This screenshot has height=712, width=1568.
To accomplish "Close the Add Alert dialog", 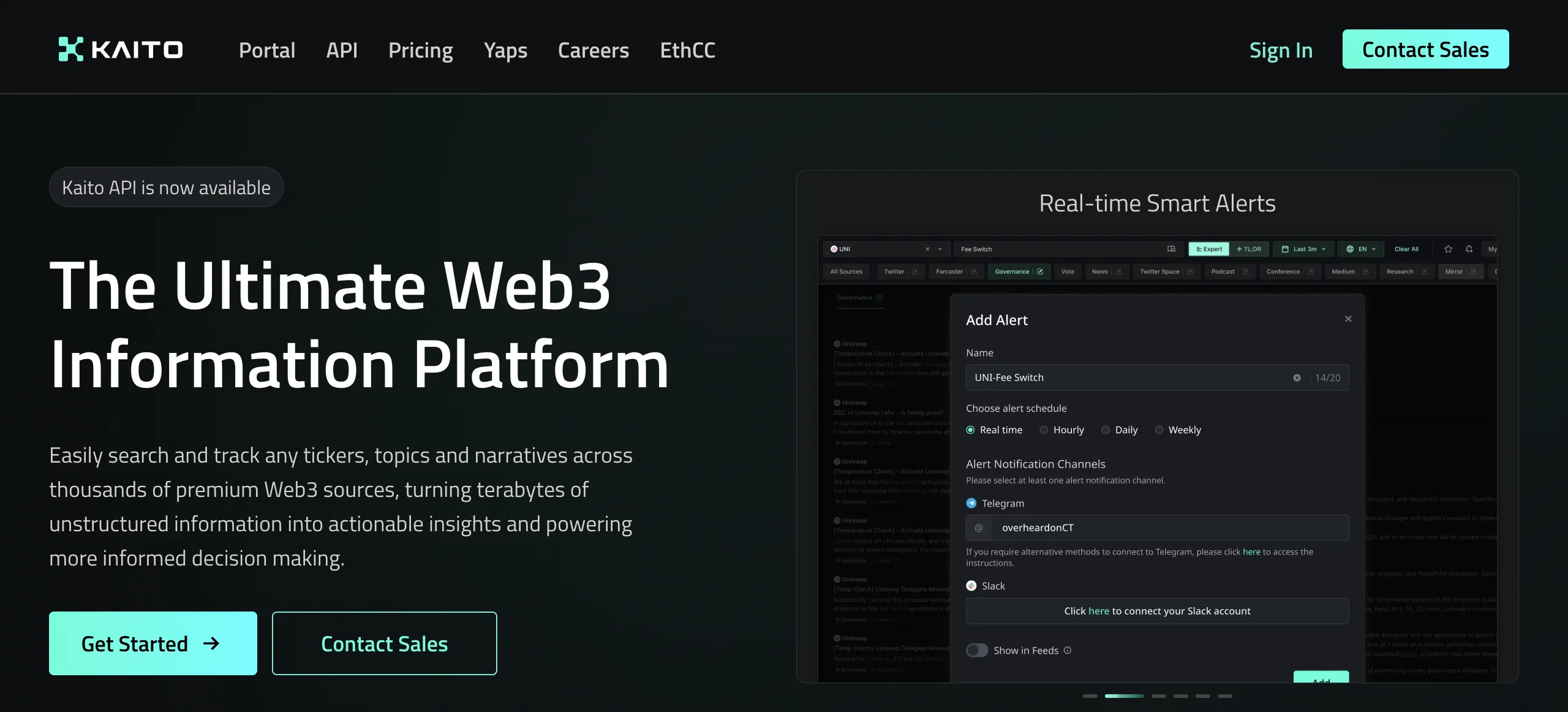I will pos(1348,319).
